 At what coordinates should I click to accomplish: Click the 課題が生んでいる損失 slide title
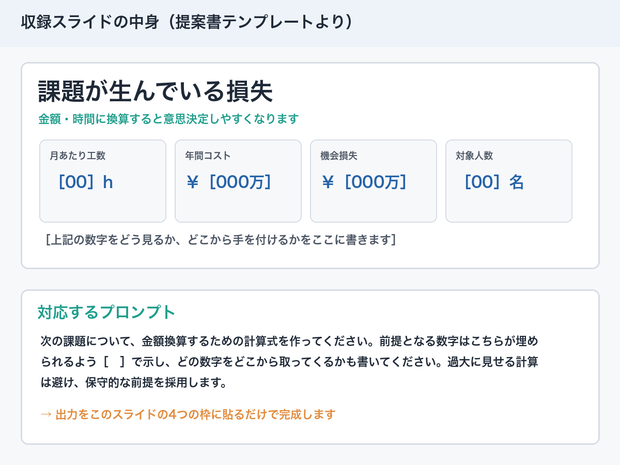click(155, 91)
